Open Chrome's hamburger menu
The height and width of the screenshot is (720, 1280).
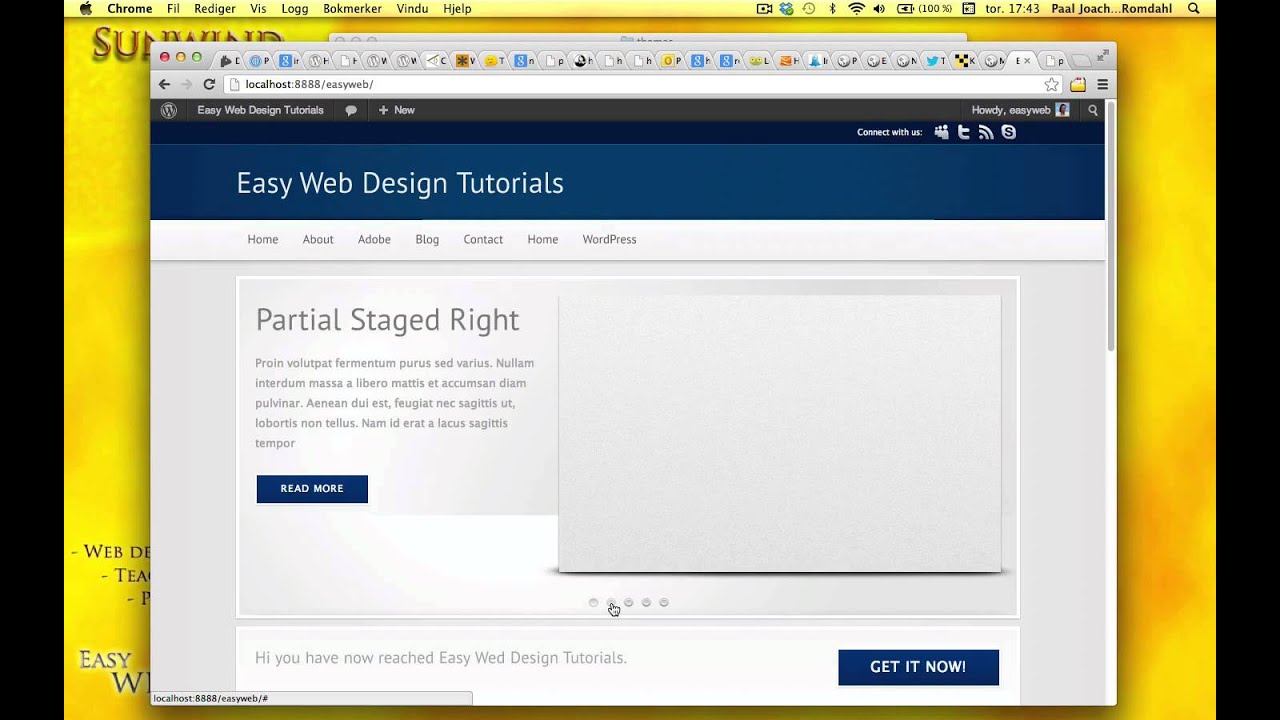1103,85
